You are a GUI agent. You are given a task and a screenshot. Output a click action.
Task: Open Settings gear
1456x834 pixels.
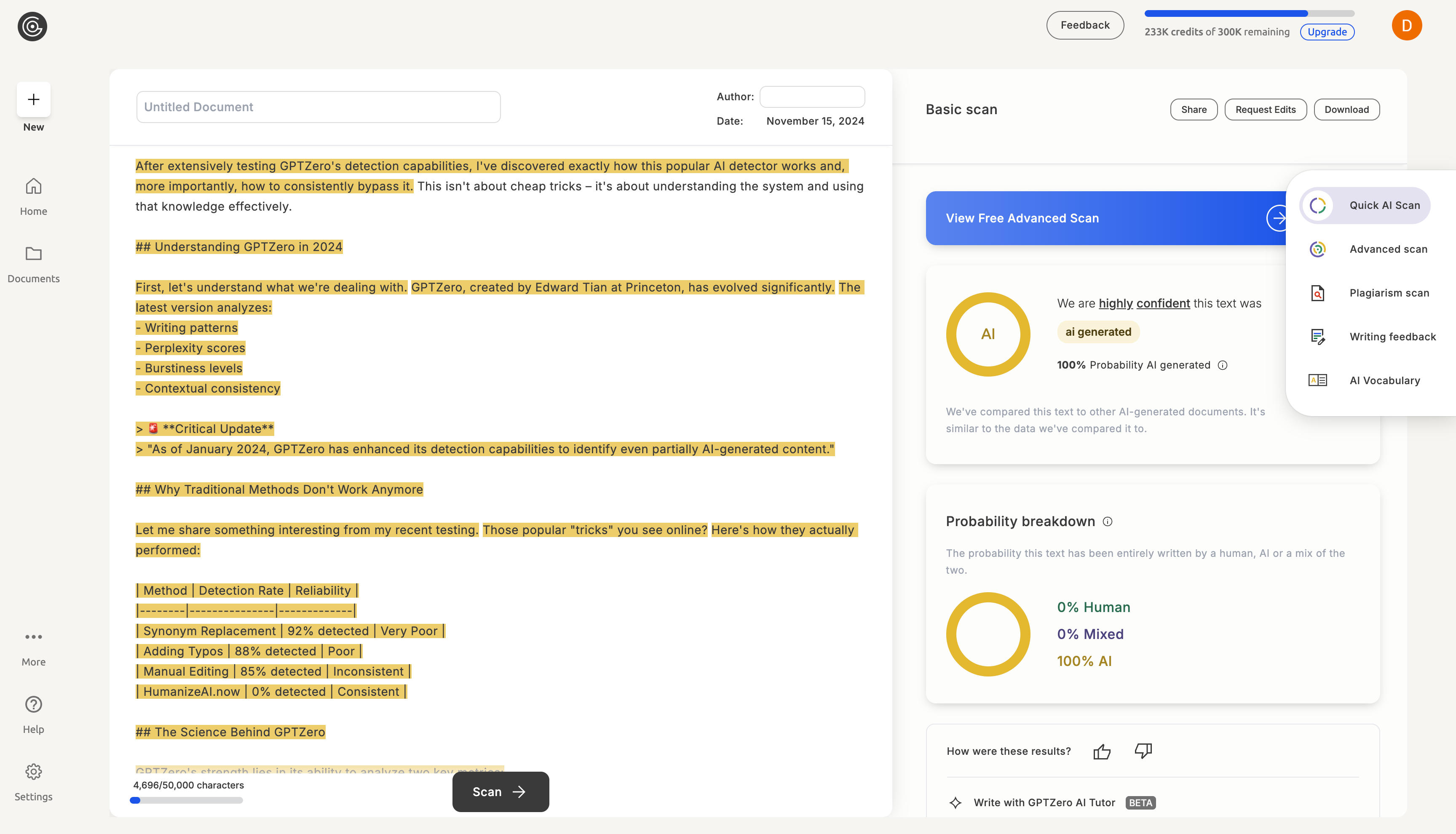tap(33, 783)
